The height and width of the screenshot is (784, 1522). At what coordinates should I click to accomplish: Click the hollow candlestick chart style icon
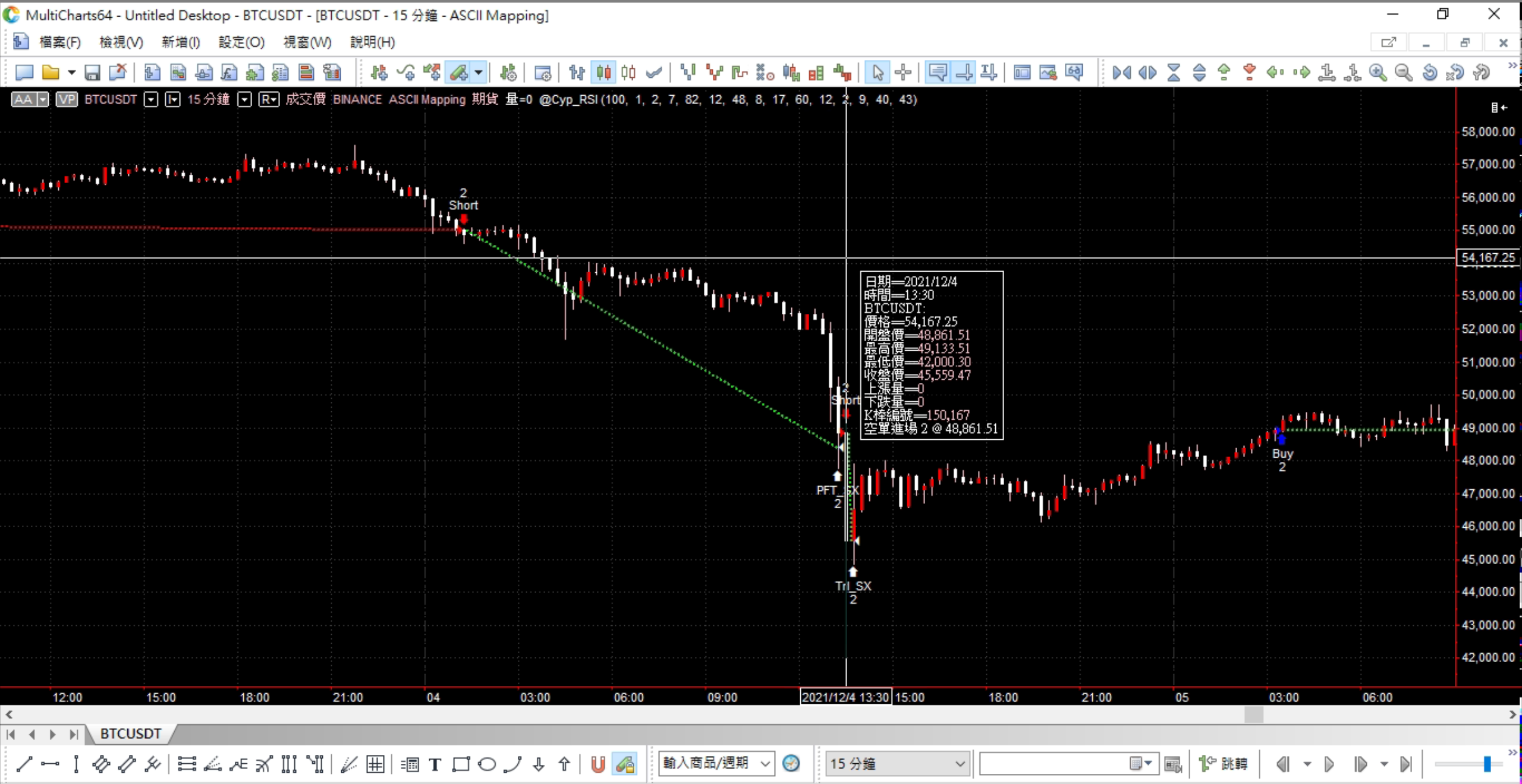628,73
